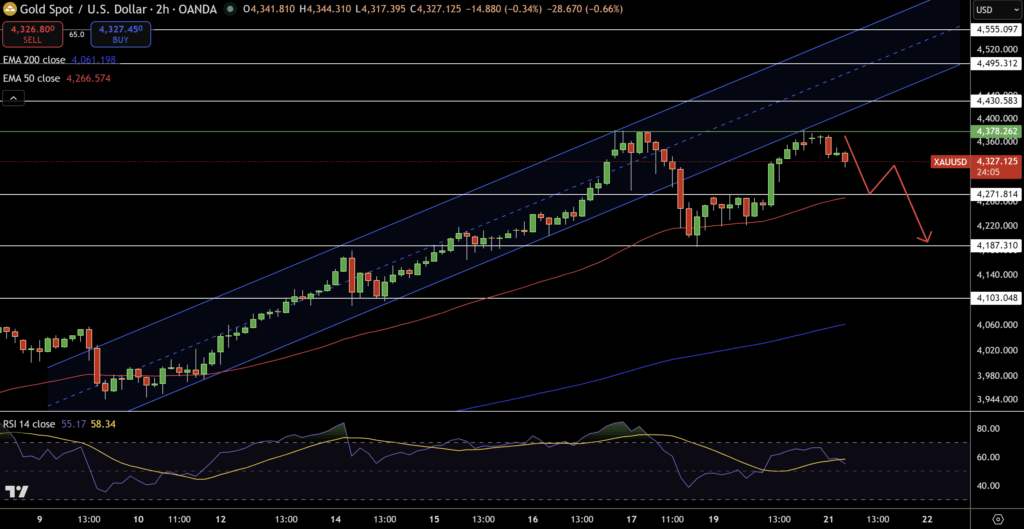1024x529 pixels.
Task: Click the SELL 4,326.80 button
Action: [29, 37]
